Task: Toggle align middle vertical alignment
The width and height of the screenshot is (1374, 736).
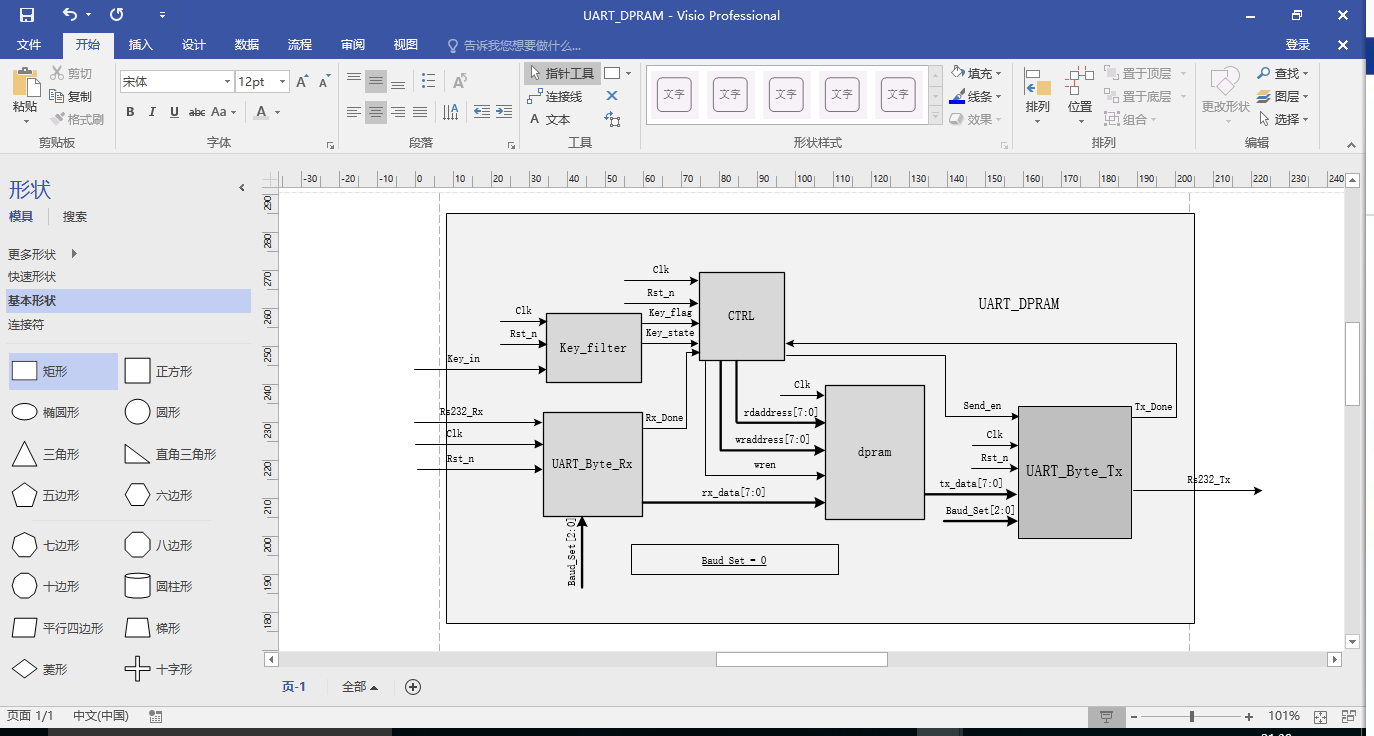Action: 376,81
